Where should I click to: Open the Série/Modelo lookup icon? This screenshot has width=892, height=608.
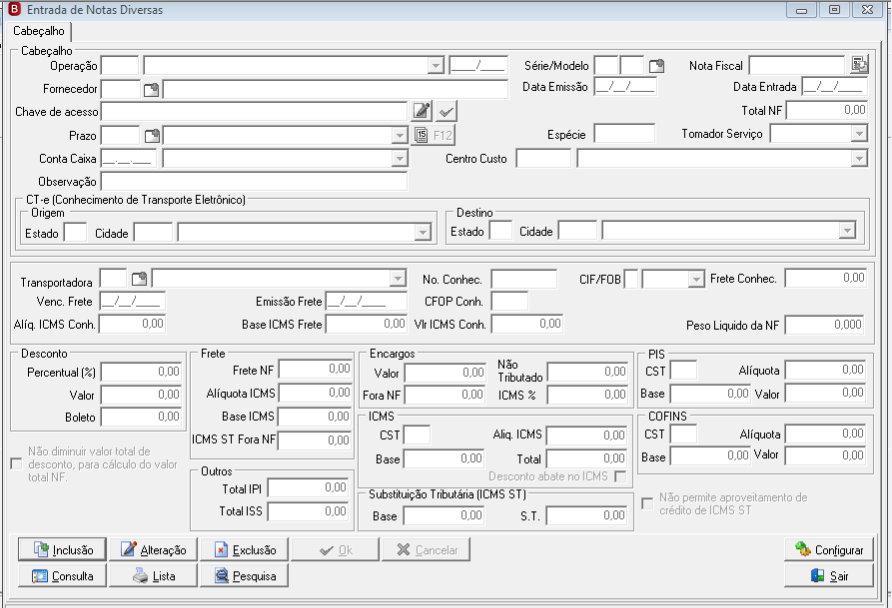pyautogui.click(x=656, y=65)
